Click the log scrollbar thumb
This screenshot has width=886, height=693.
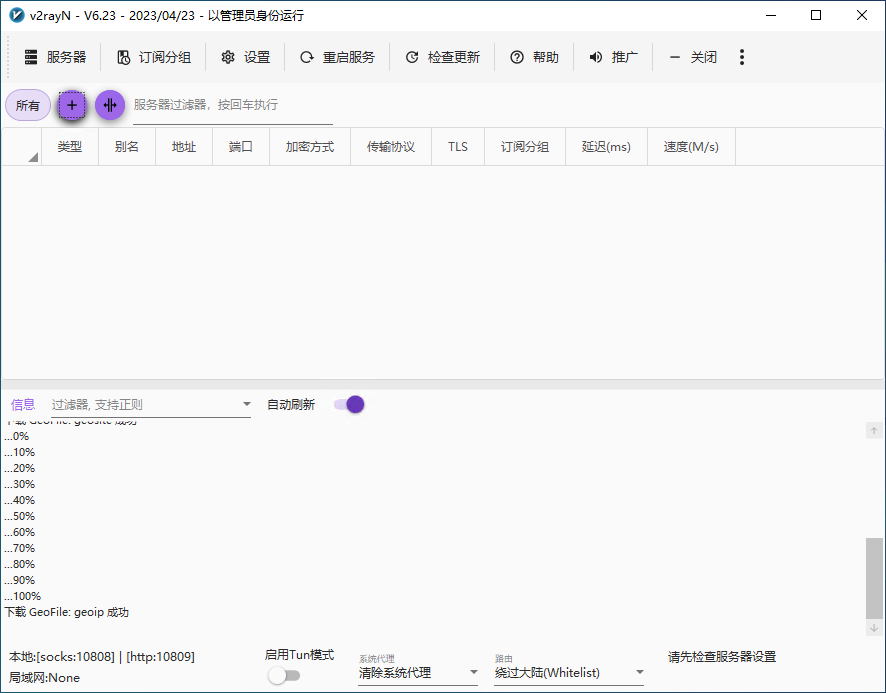point(874,578)
